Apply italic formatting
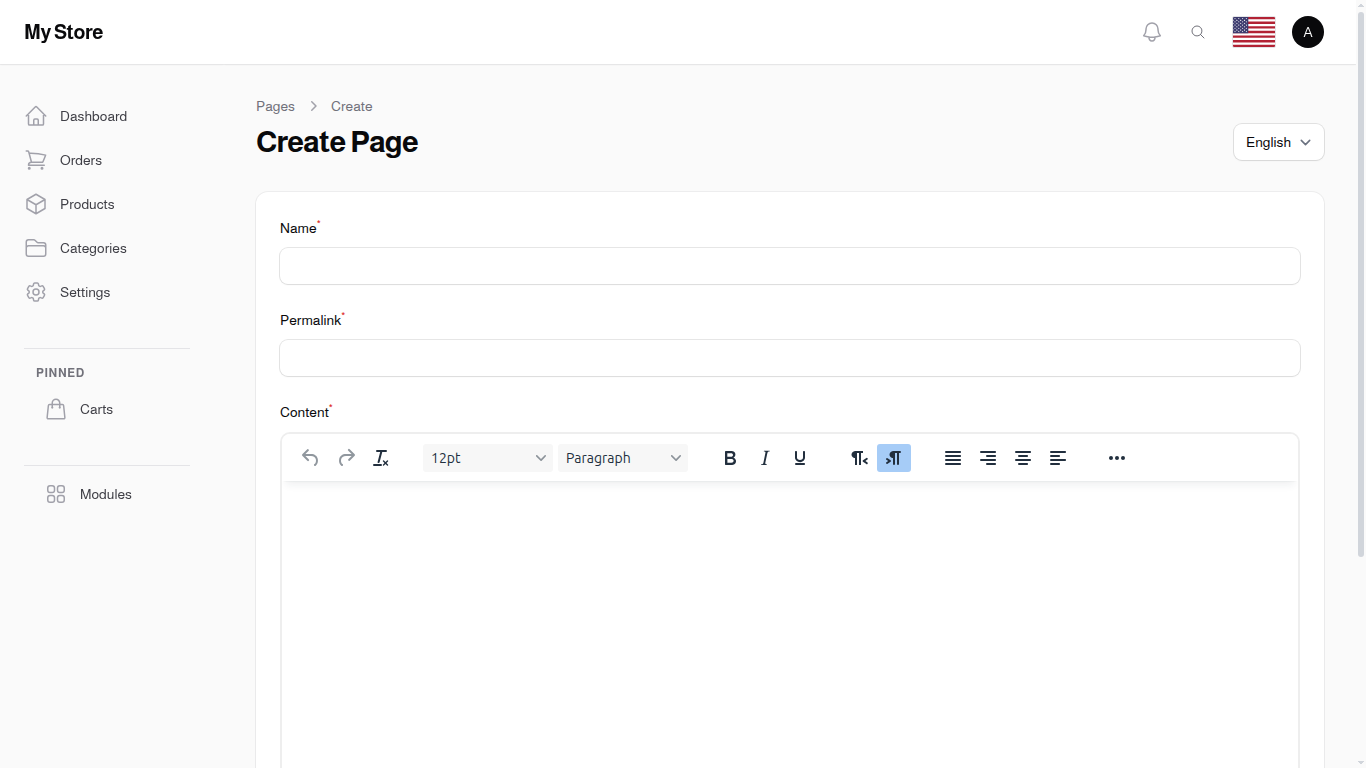Image resolution: width=1366 pixels, height=768 pixels. (x=764, y=457)
